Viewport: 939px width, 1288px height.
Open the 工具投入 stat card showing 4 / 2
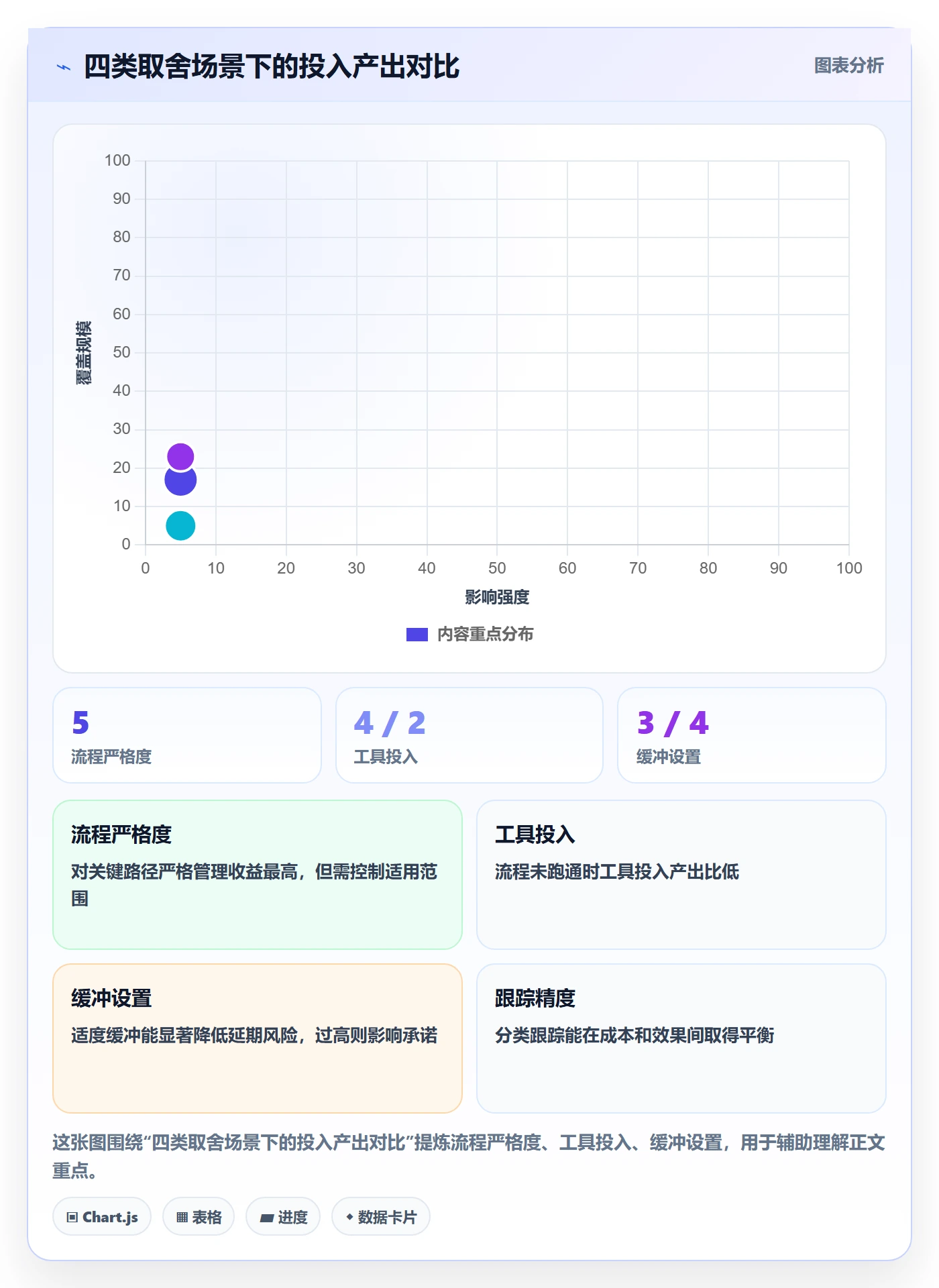(469, 735)
